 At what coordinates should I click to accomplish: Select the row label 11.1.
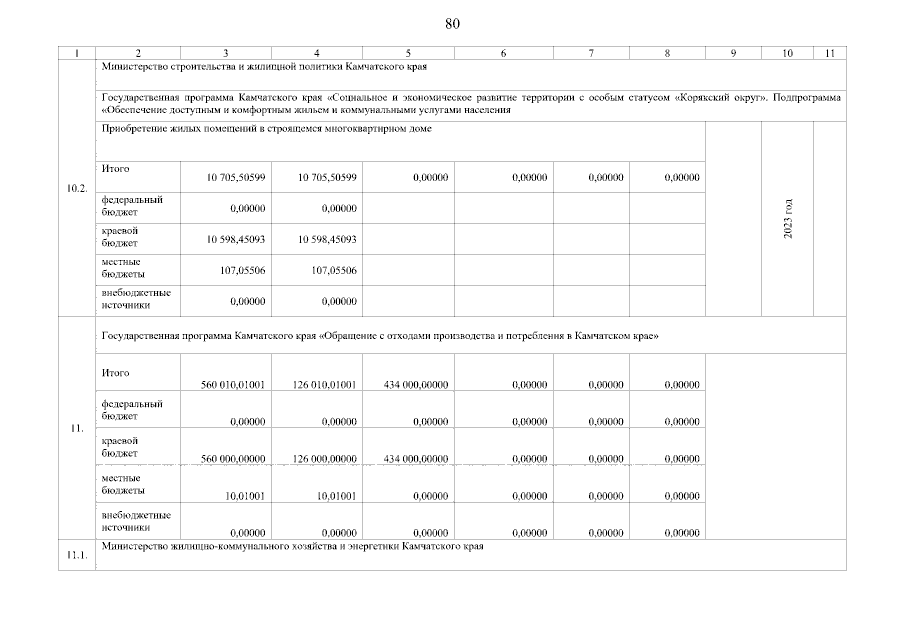[x=77, y=555]
